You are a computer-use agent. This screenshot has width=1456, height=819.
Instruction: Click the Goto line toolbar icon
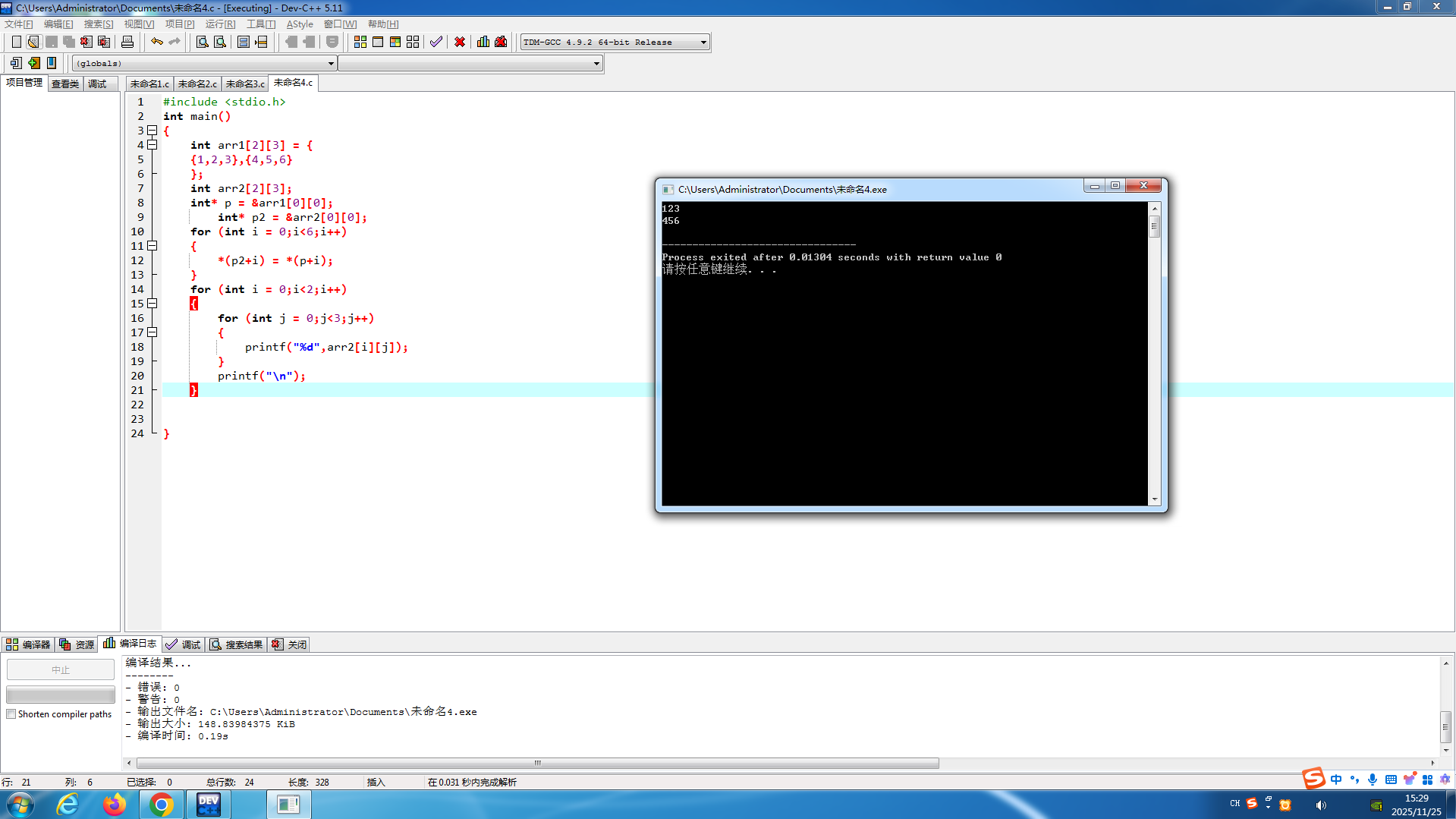pos(261,42)
